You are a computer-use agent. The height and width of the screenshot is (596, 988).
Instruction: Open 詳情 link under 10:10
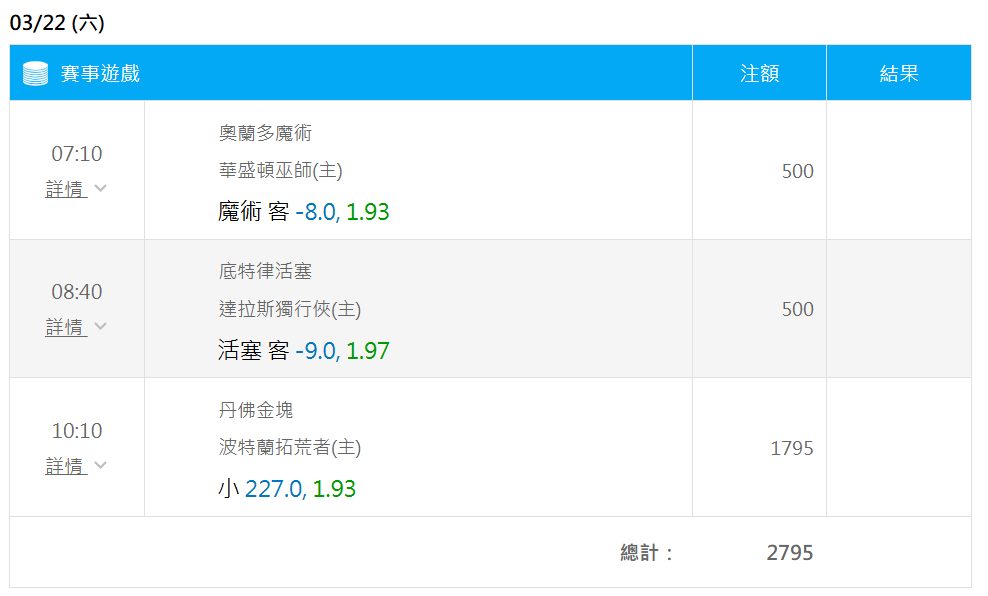[x=66, y=466]
